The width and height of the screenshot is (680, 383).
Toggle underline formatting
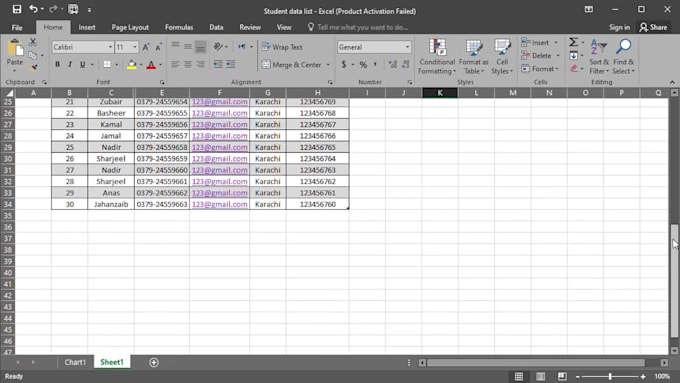[x=82, y=65]
